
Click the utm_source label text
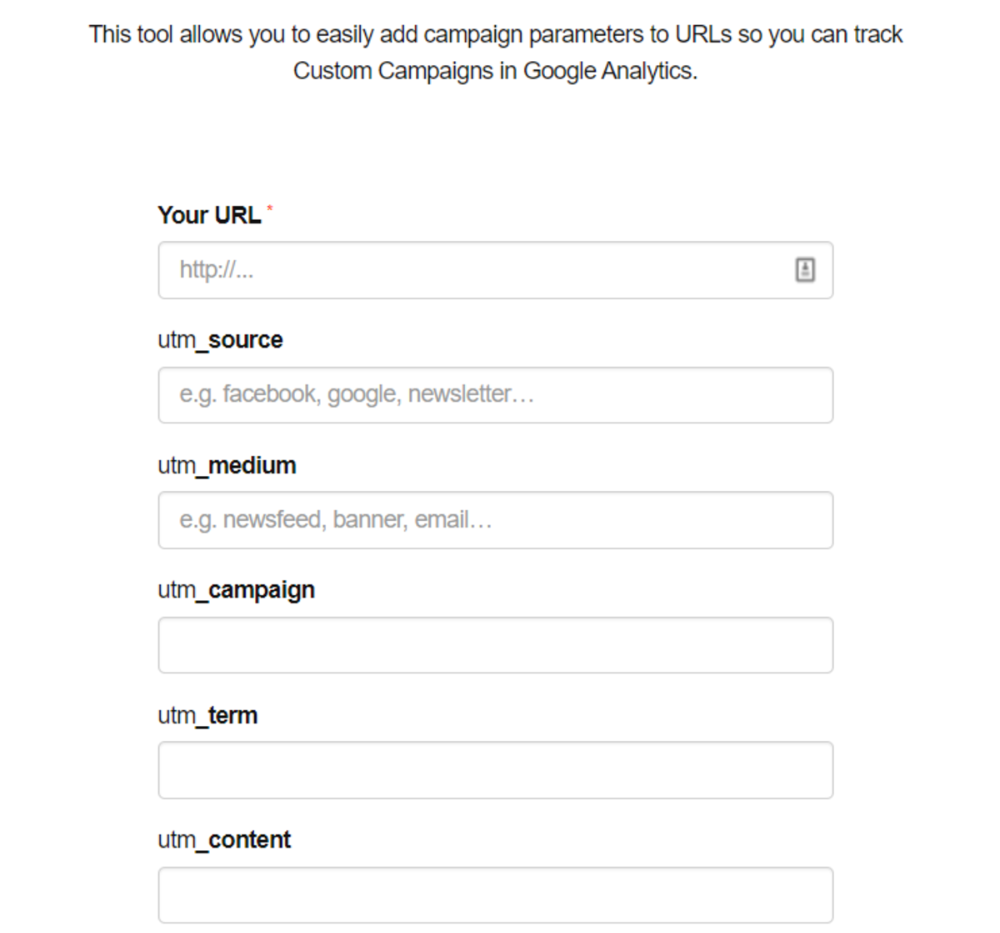coord(220,341)
